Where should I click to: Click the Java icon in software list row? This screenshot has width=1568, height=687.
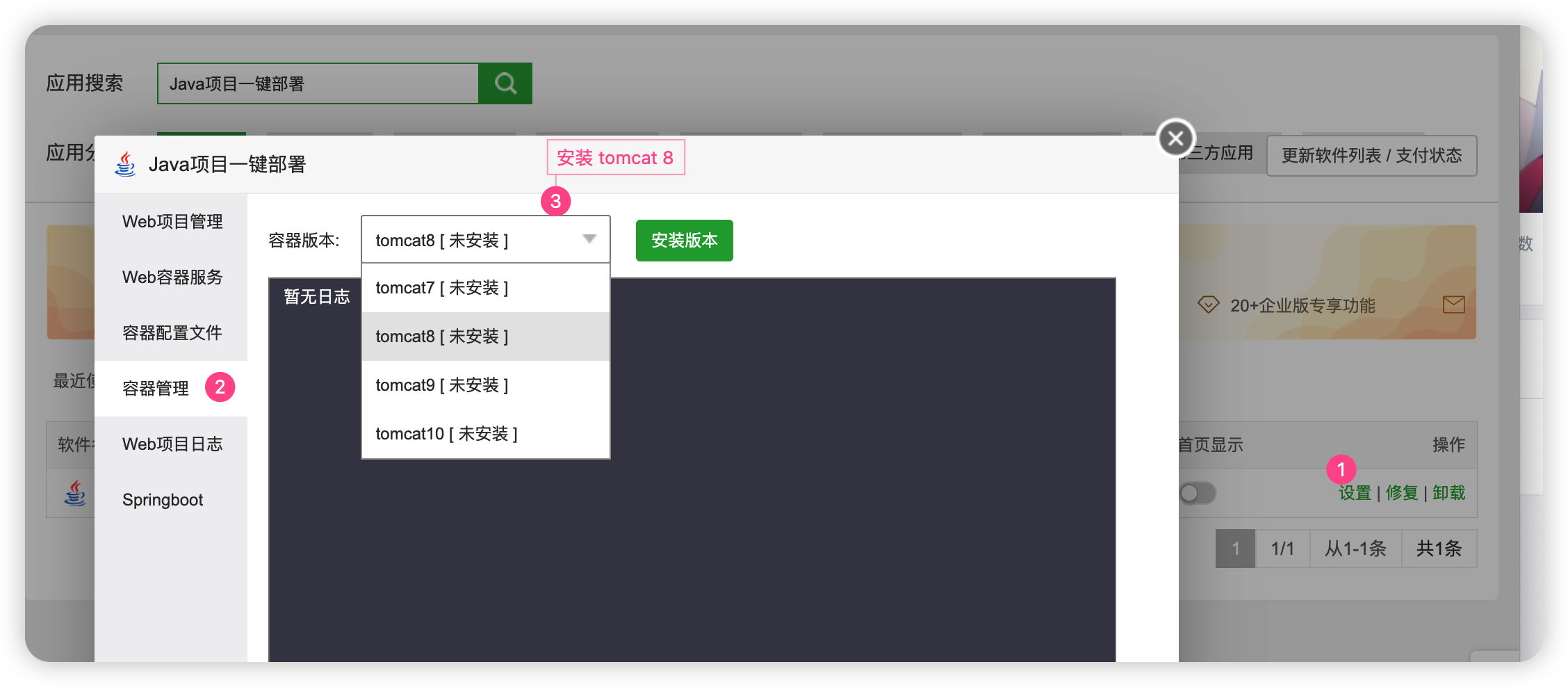click(x=75, y=493)
